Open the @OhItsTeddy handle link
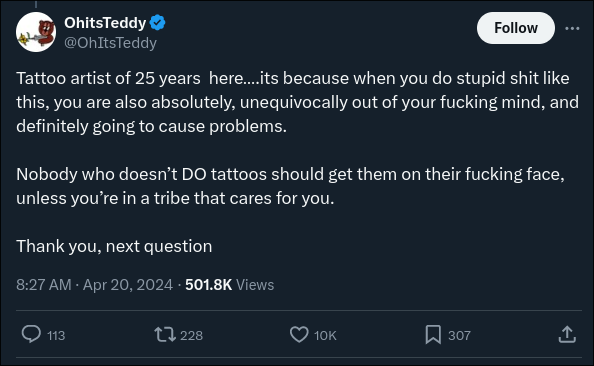Screen dimensions: 594x366 pos(110,43)
